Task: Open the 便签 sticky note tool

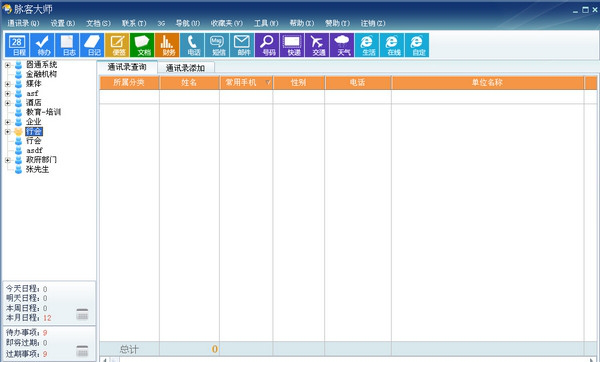Action: click(117, 45)
